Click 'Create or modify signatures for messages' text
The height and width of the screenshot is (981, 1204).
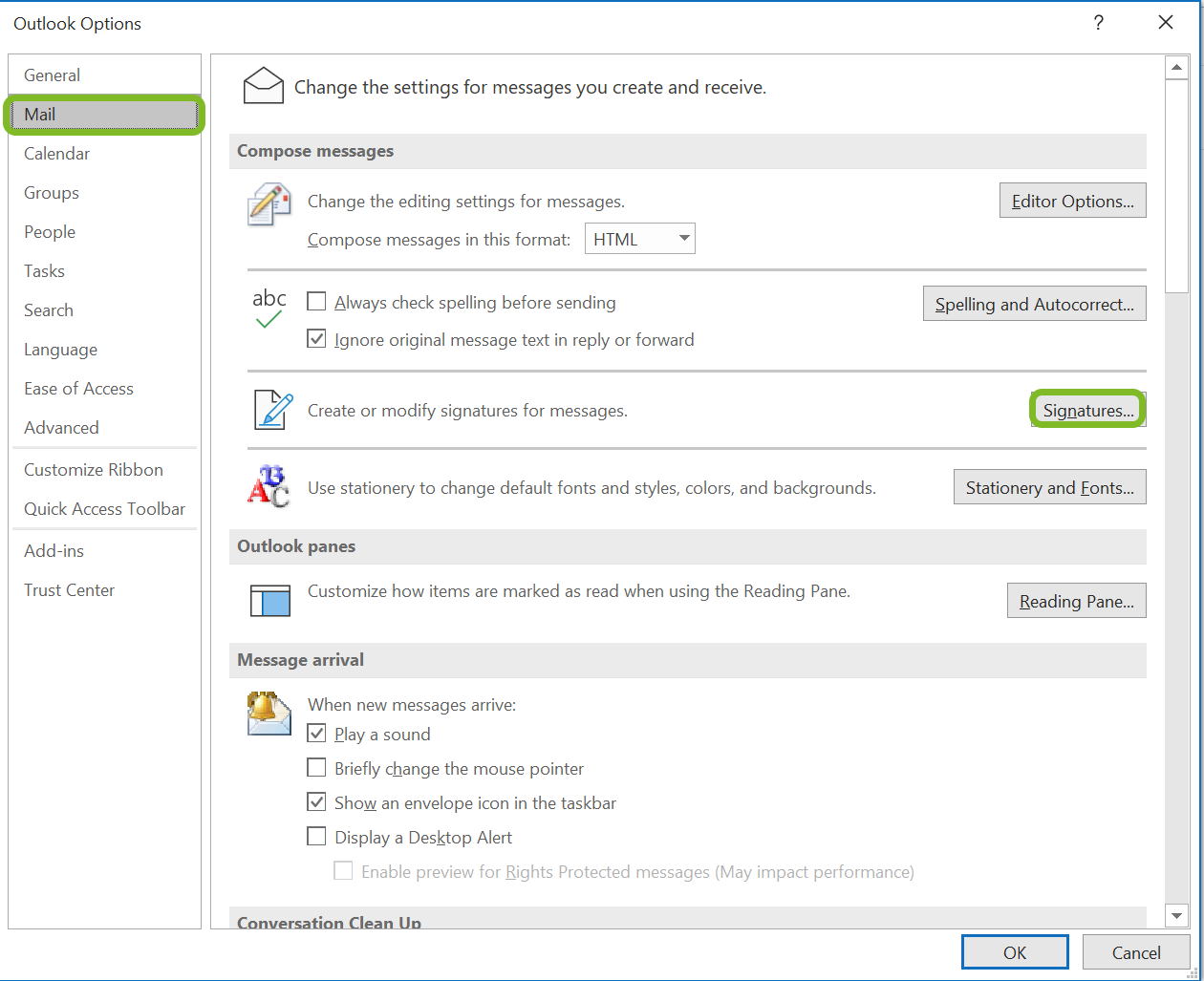tap(467, 411)
